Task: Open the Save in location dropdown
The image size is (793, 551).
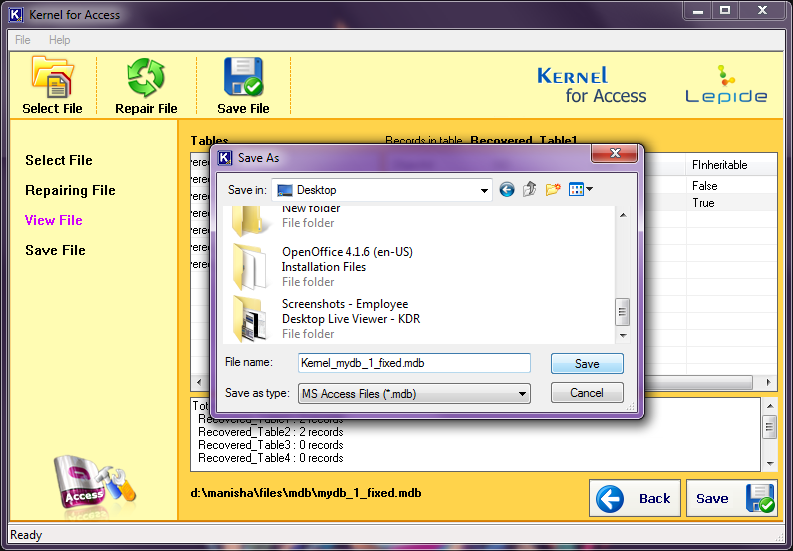Action: coord(483,190)
